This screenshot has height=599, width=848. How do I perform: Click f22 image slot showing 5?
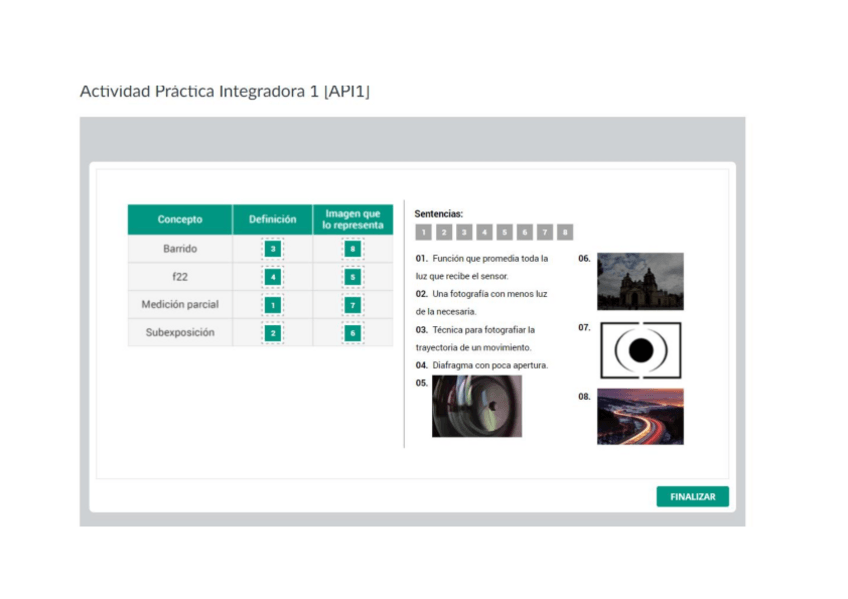[x=353, y=277]
